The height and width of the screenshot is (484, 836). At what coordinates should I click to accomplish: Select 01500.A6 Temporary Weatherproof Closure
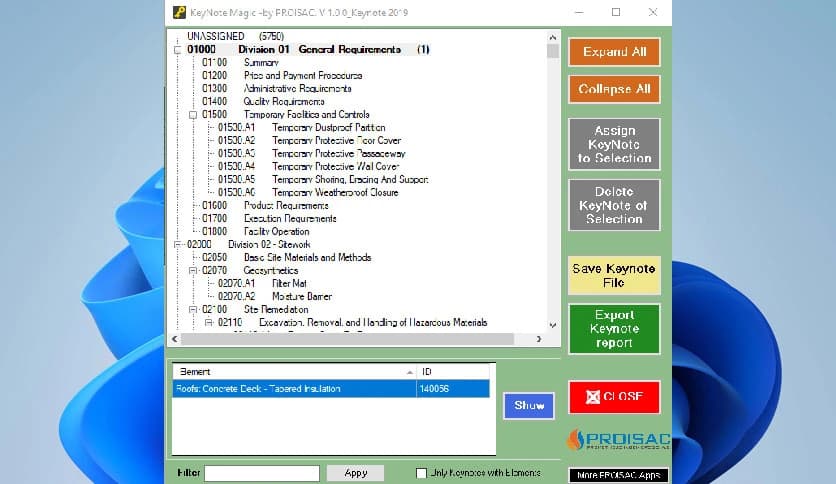pos(308,192)
